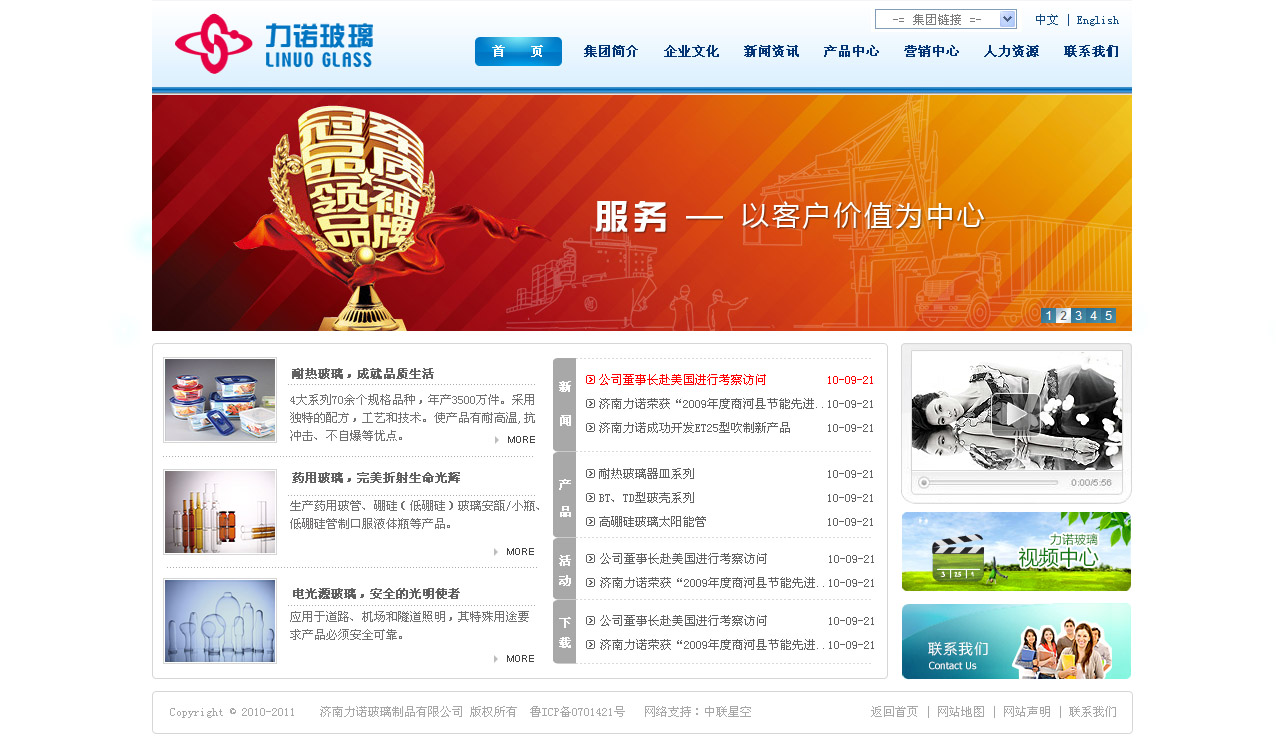
Task: Switch to banner slide 3
Action: click(x=1078, y=316)
